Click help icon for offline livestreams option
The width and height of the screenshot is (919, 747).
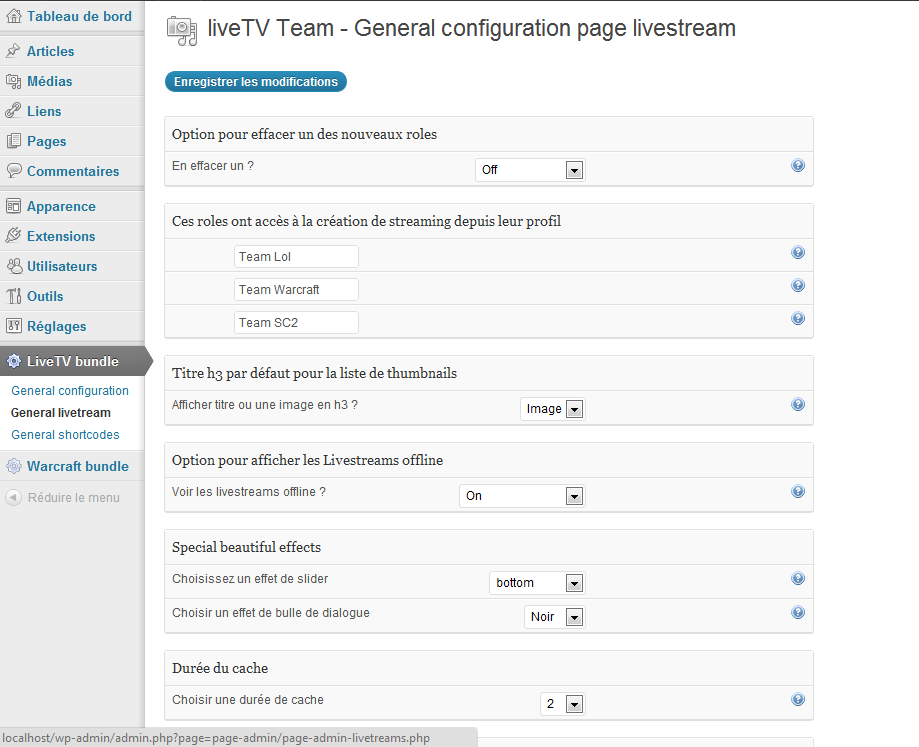coord(798,491)
